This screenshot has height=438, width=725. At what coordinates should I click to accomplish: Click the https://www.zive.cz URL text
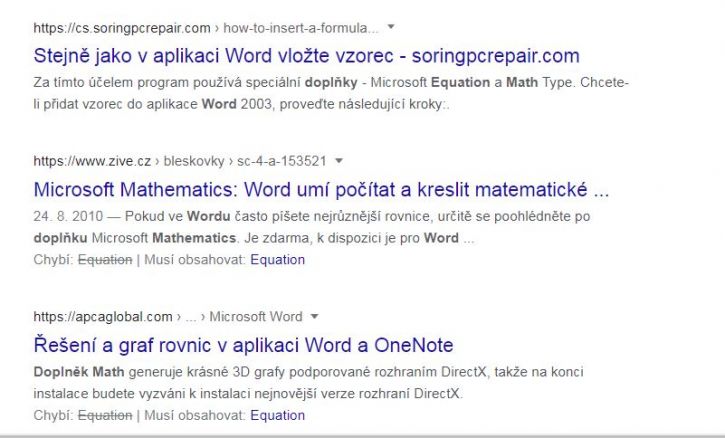[x=92, y=161]
